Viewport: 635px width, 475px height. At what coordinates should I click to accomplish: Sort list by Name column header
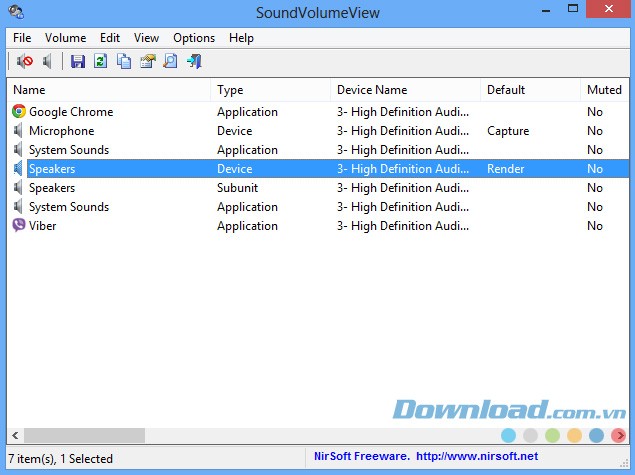[x=108, y=90]
